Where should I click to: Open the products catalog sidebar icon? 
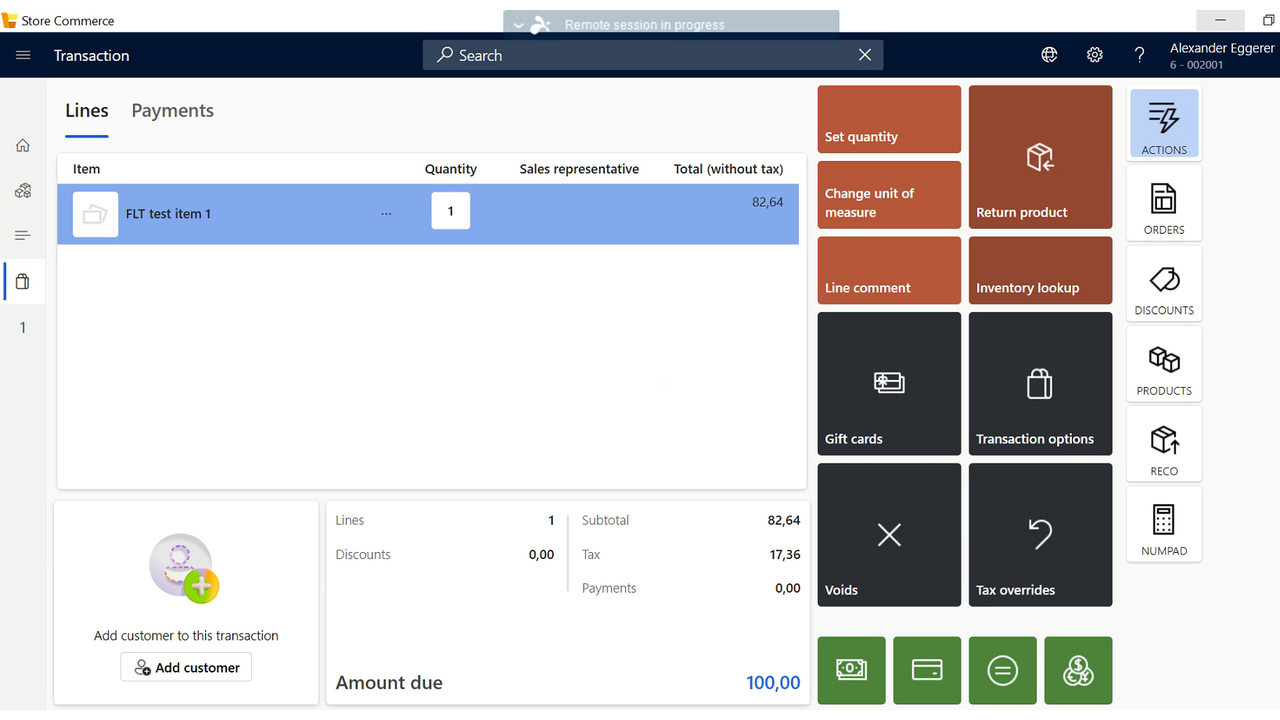click(x=23, y=191)
